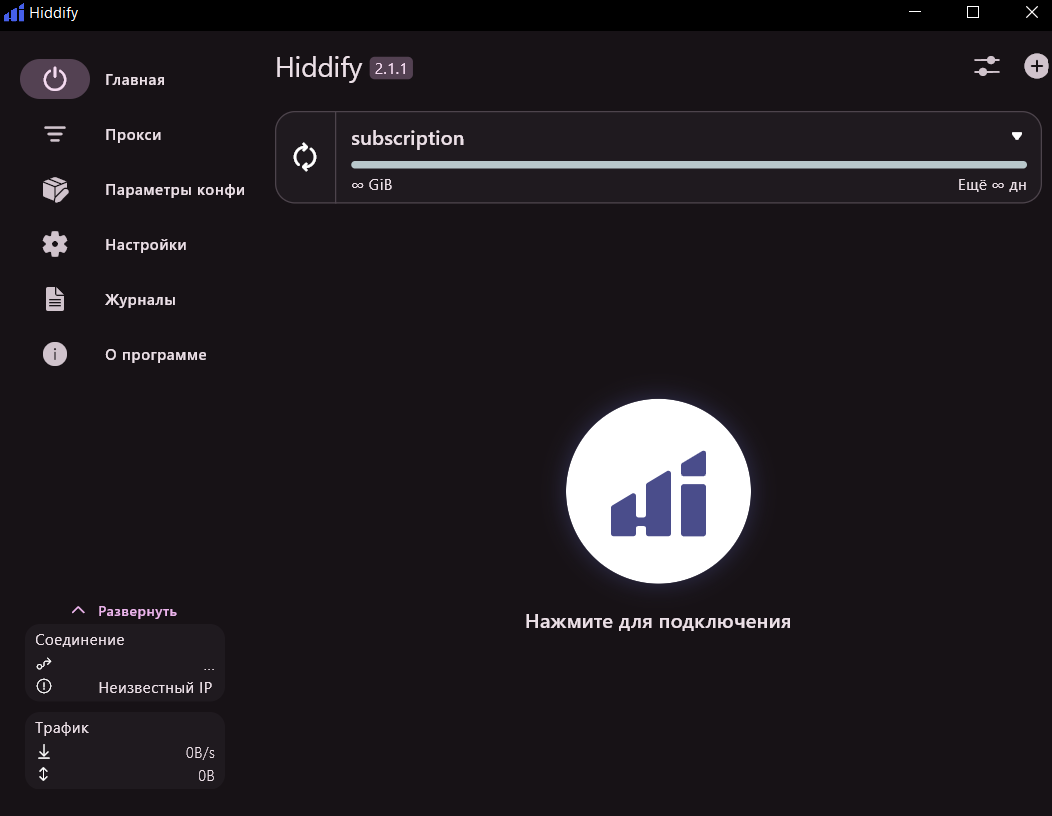Viewport: 1052px width, 816px height.
Task: Click the Настройки gear icon
Action: (x=55, y=245)
